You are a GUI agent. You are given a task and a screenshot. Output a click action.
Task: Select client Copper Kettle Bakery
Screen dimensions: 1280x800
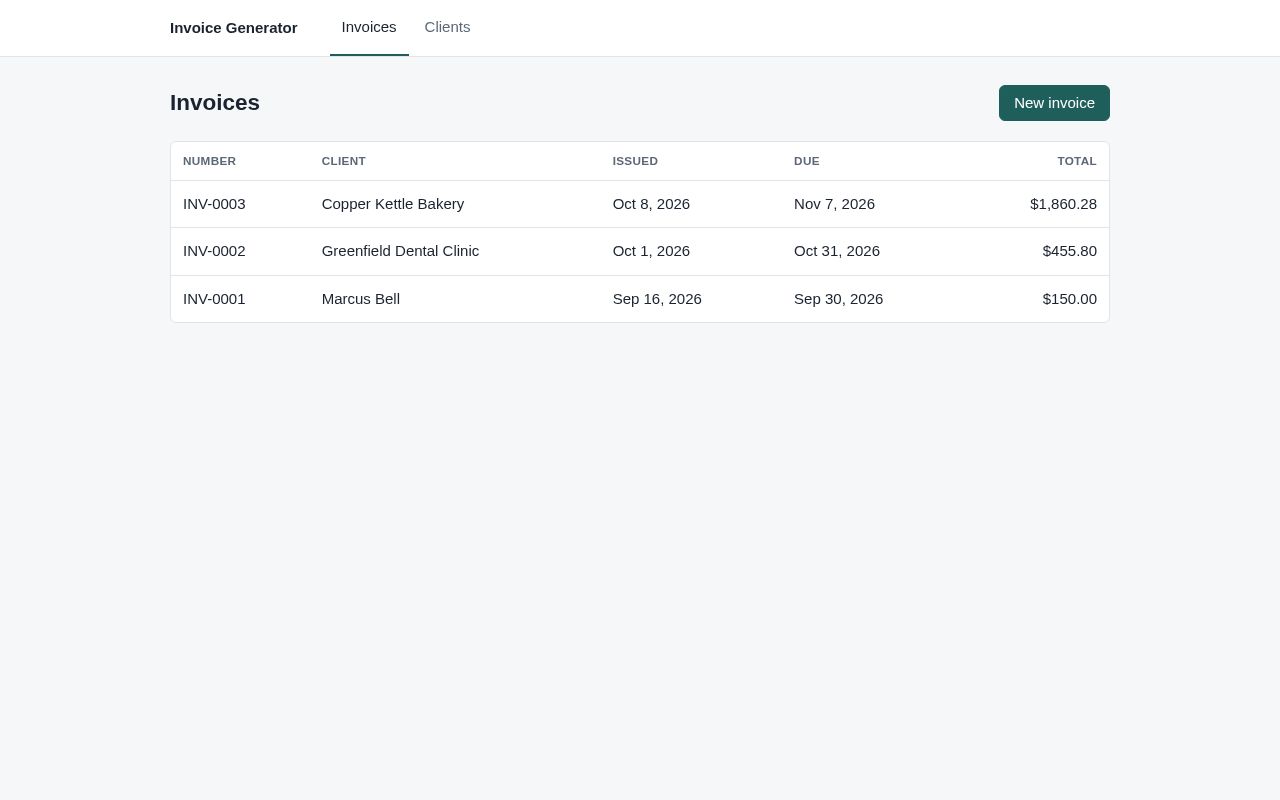(393, 204)
